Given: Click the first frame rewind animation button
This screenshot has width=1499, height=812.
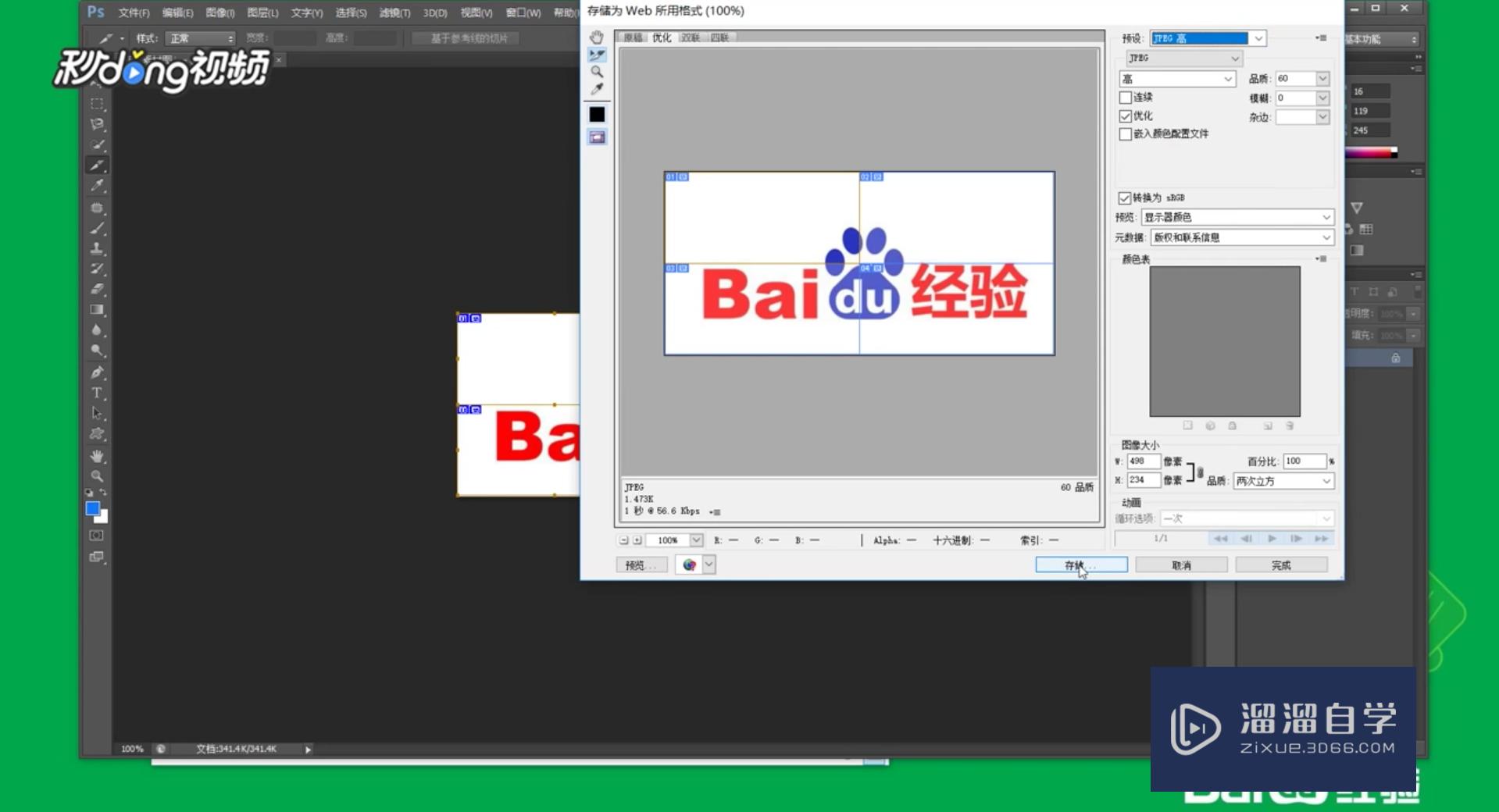Looking at the screenshot, I should point(1221,539).
